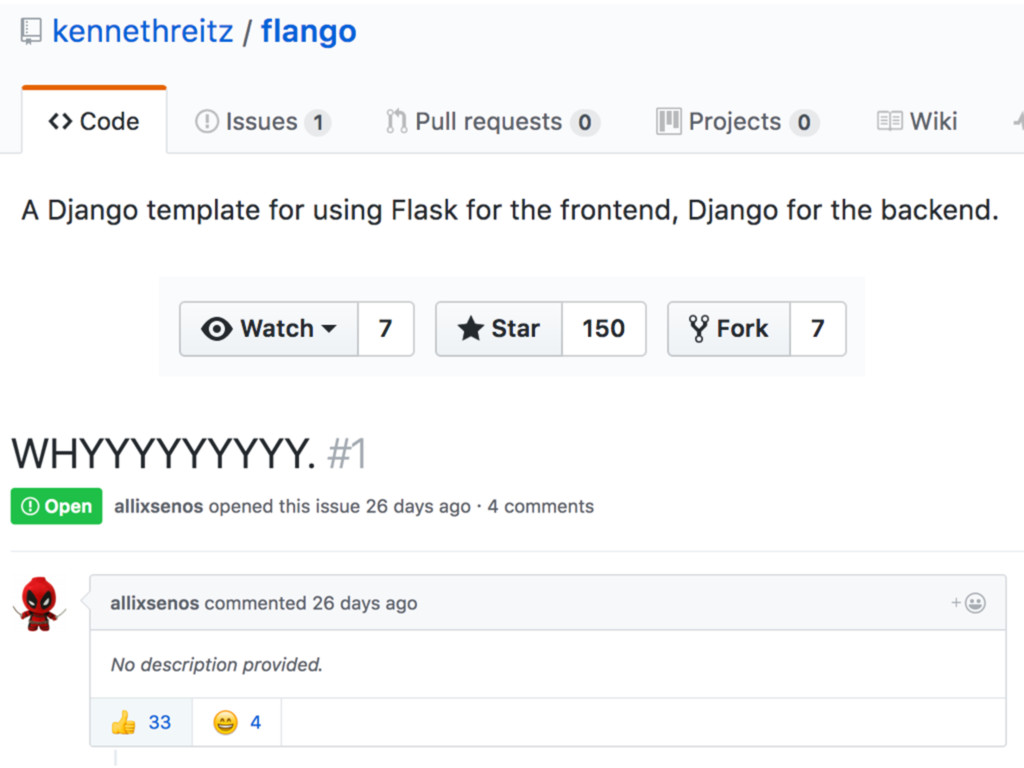Click the laughing face reaction emoji
This screenshot has height=768, width=1024.
[x=226, y=722]
